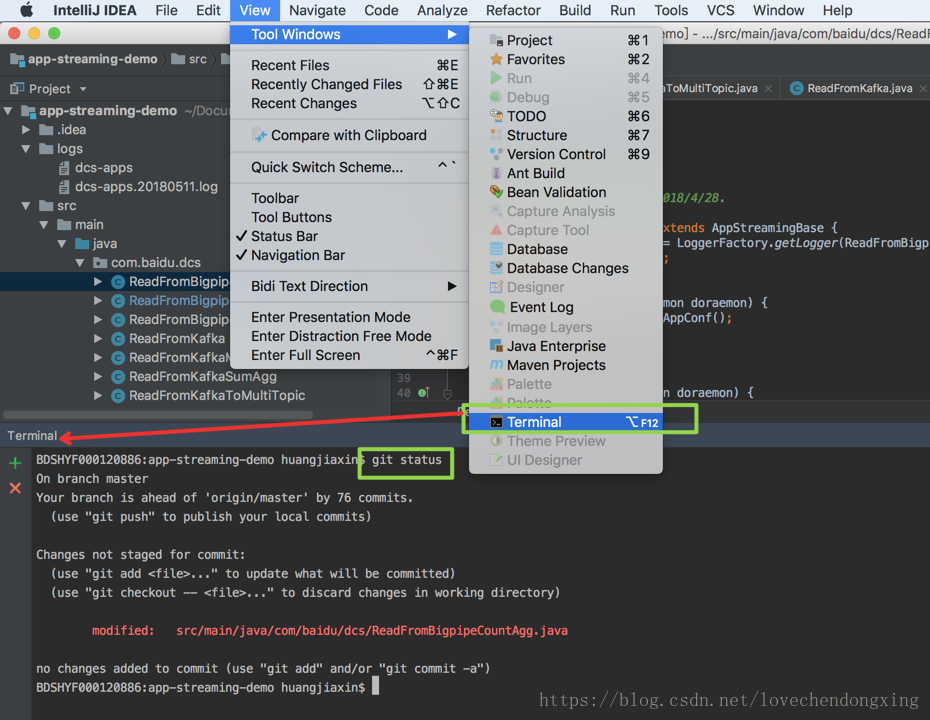Click the Compare with Clipboard icon

click(259, 135)
